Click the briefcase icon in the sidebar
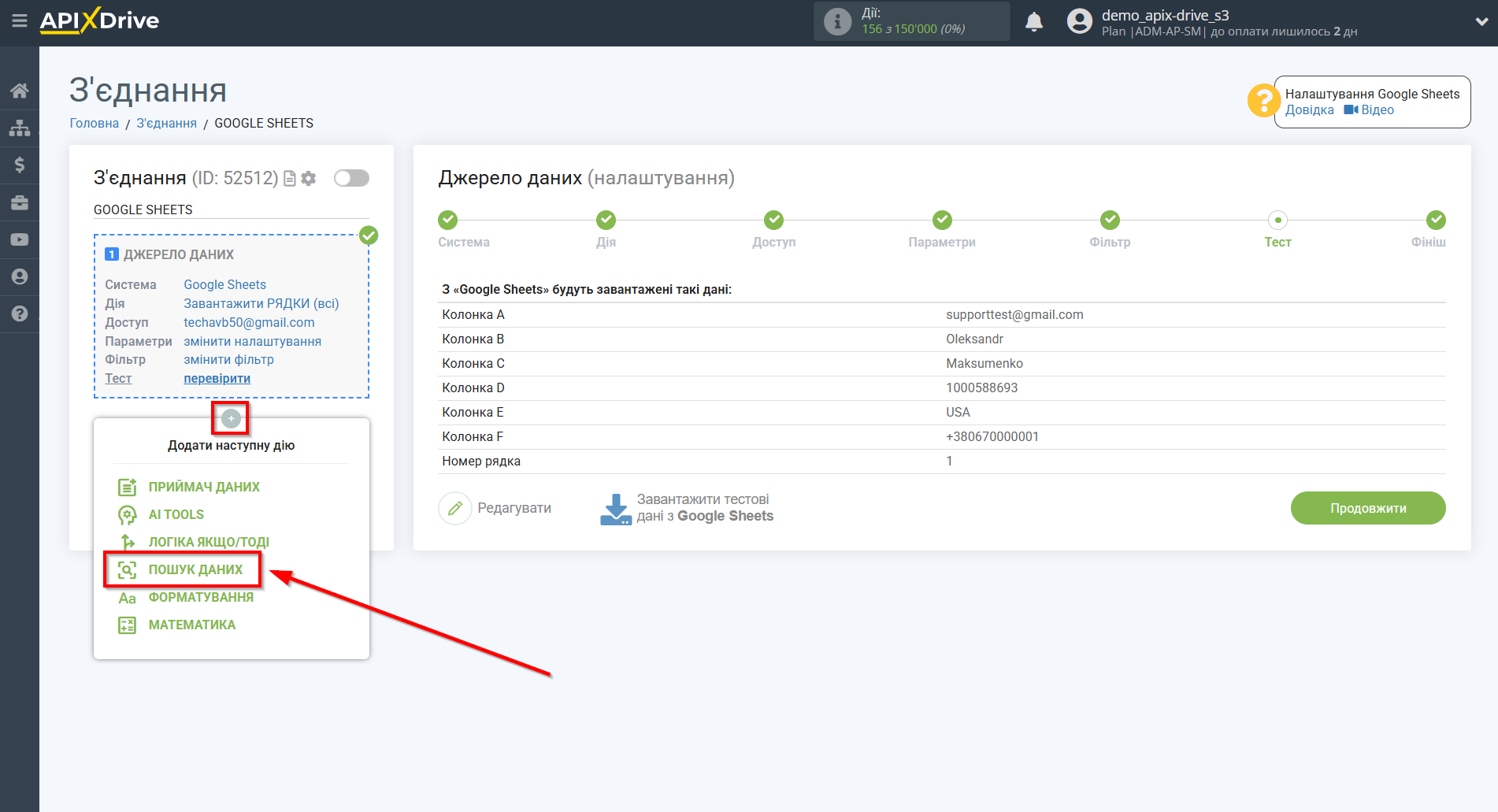The image size is (1498, 812). [20, 202]
